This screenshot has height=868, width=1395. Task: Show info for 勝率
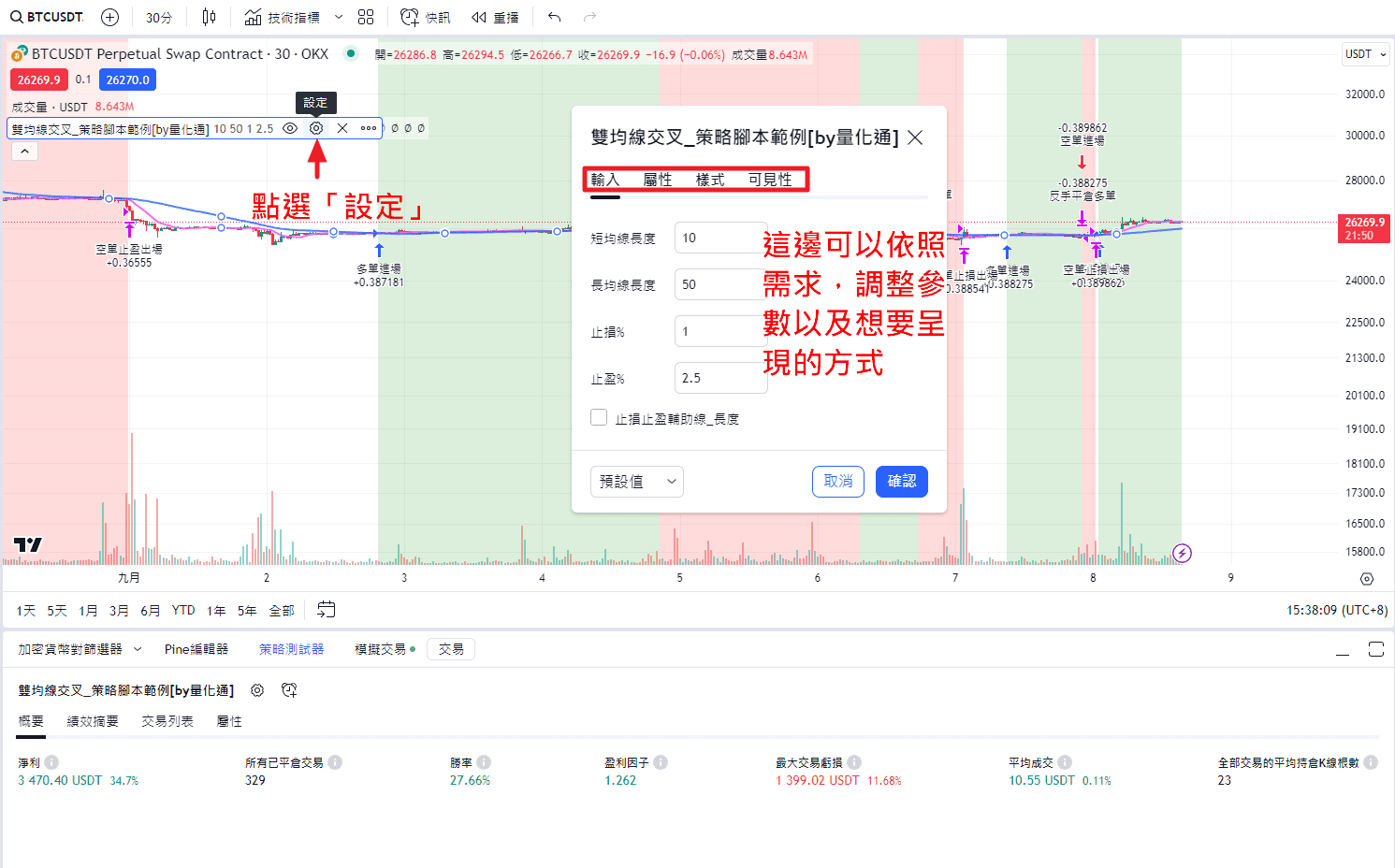tap(484, 762)
